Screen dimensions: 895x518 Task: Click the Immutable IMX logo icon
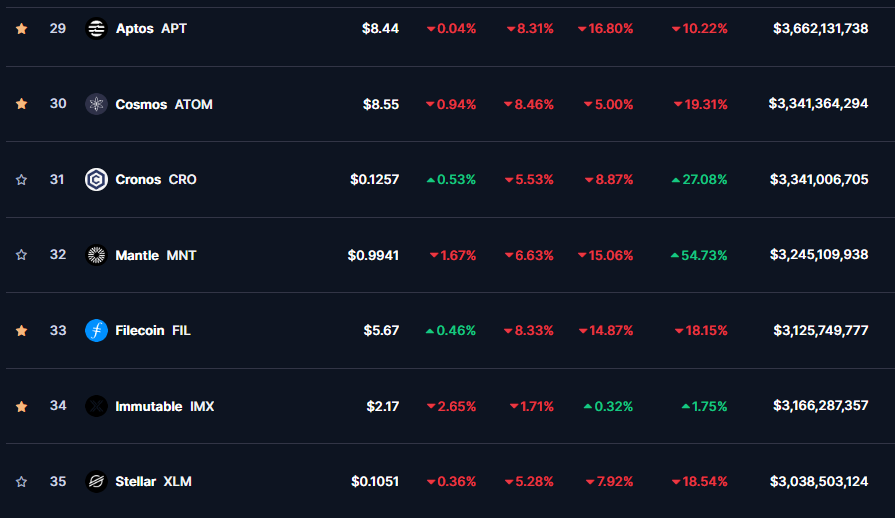click(96, 406)
